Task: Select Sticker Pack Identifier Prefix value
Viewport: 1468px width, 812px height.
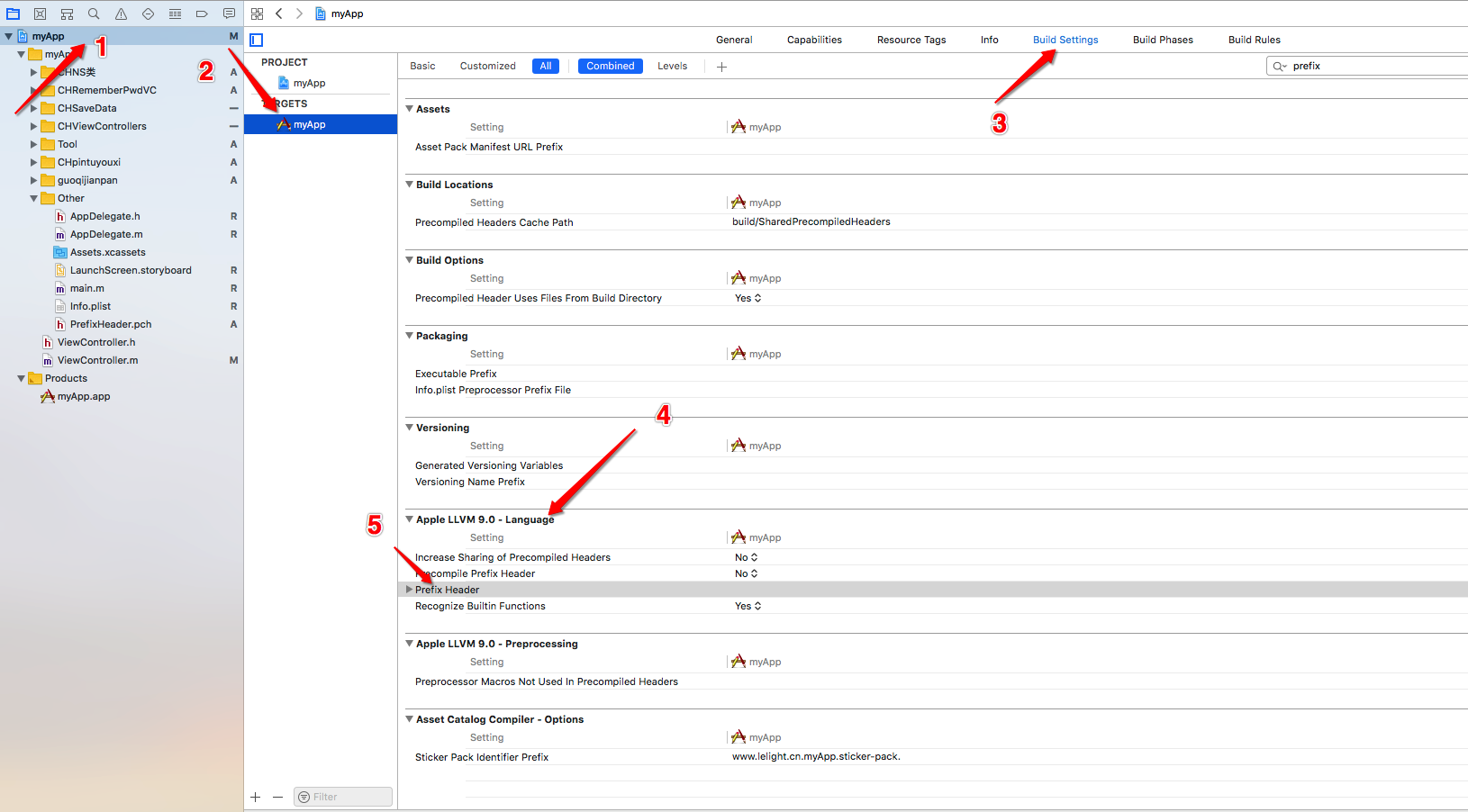Action: point(816,756)
